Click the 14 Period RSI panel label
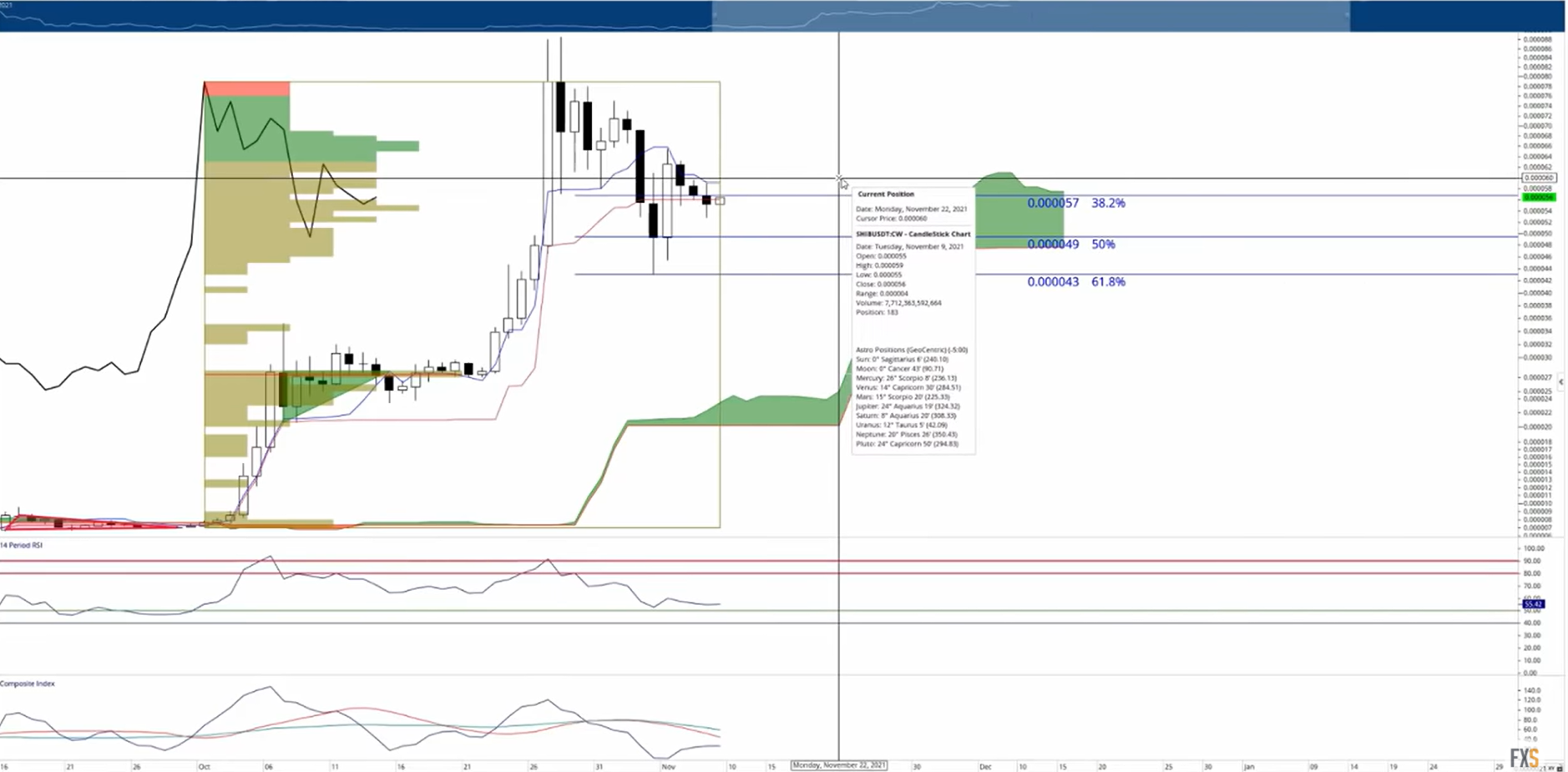1568x772 pixels. [x=22, y=545]
